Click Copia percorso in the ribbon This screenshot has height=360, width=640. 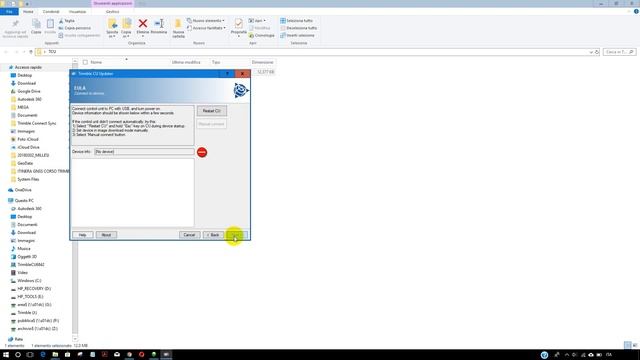click(x=75, y=28)
